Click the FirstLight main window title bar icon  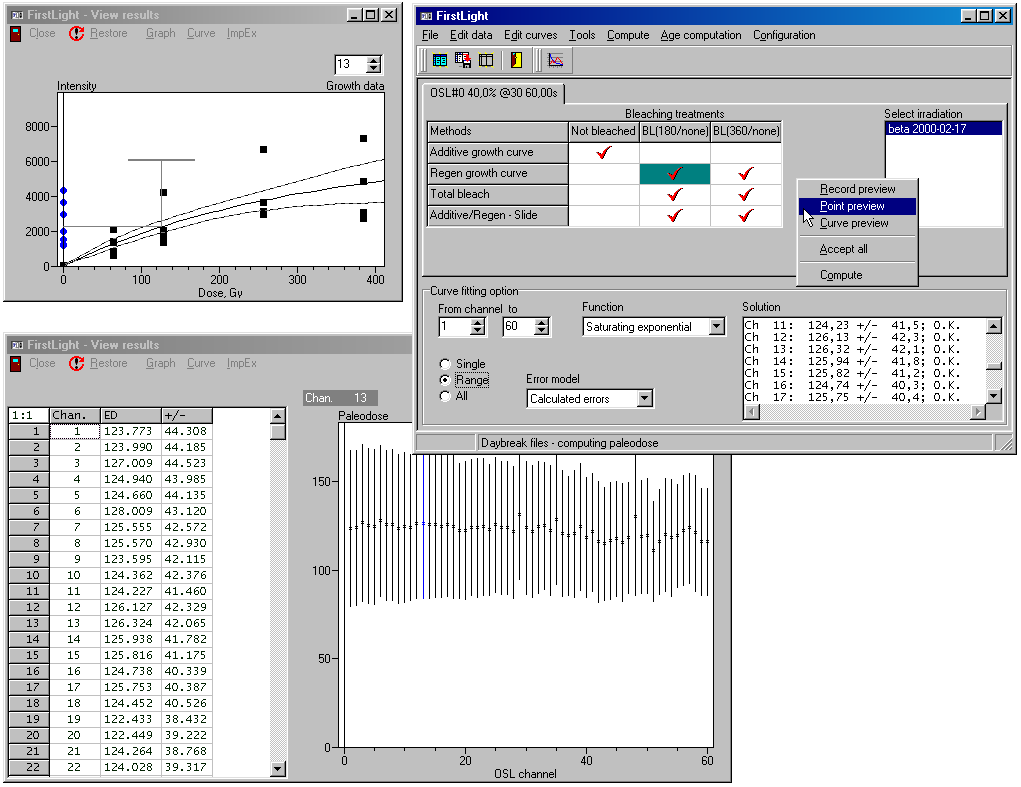coord(426,16)
